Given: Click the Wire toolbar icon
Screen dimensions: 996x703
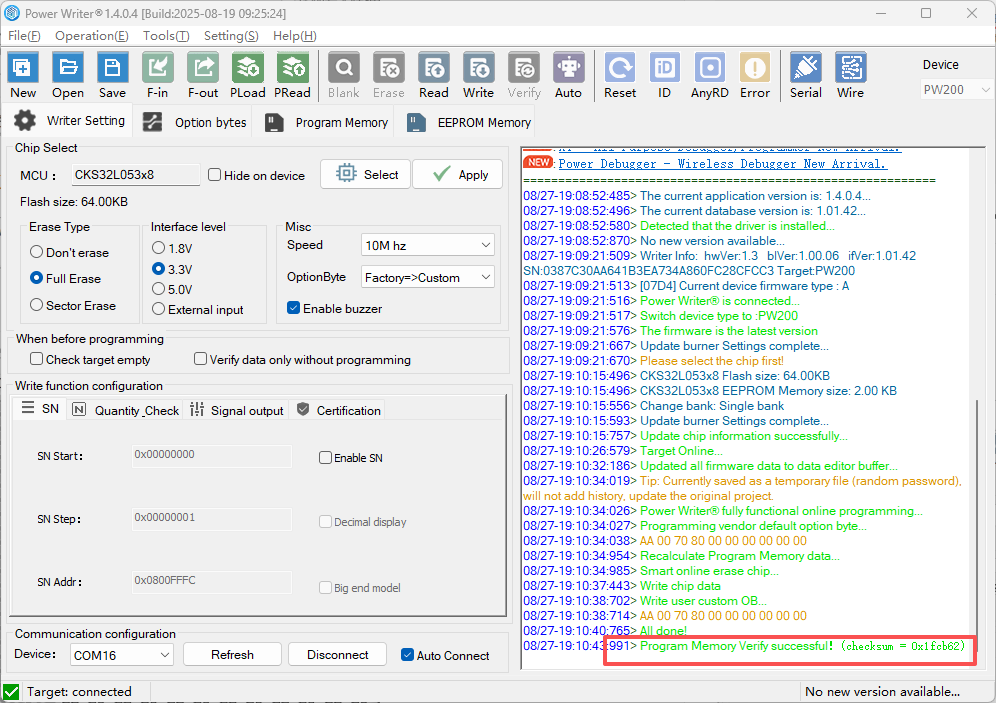Looking at the screenshot, I should [851, 68].
